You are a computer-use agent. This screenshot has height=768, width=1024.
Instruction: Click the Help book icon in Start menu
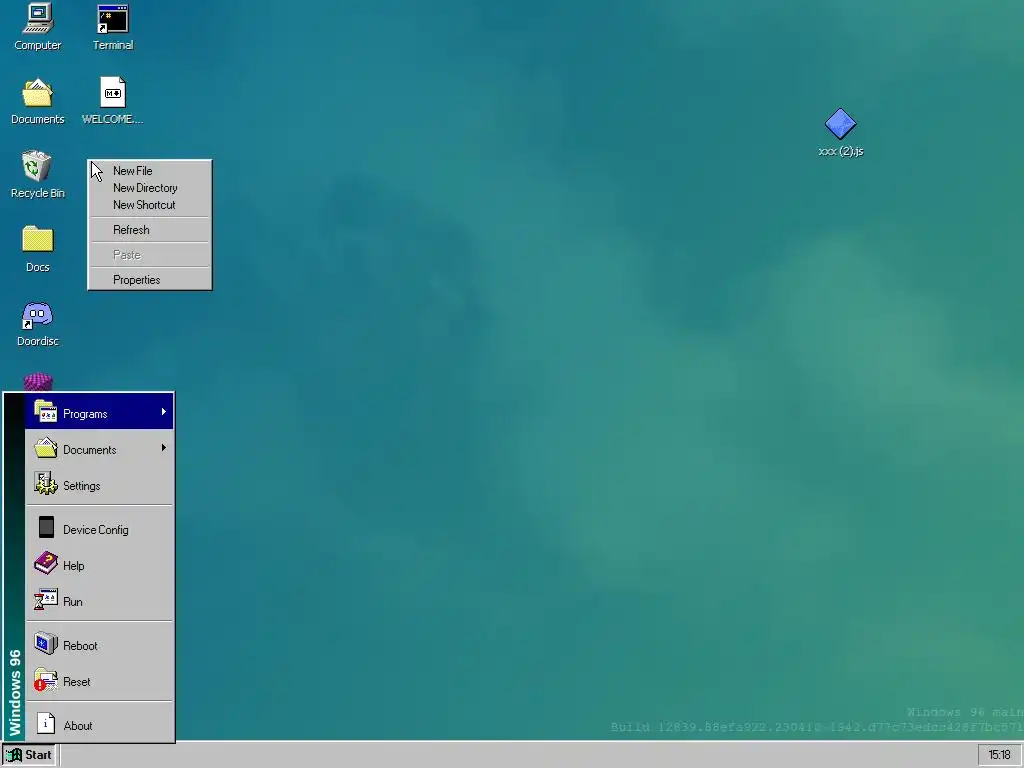point(46,564)
